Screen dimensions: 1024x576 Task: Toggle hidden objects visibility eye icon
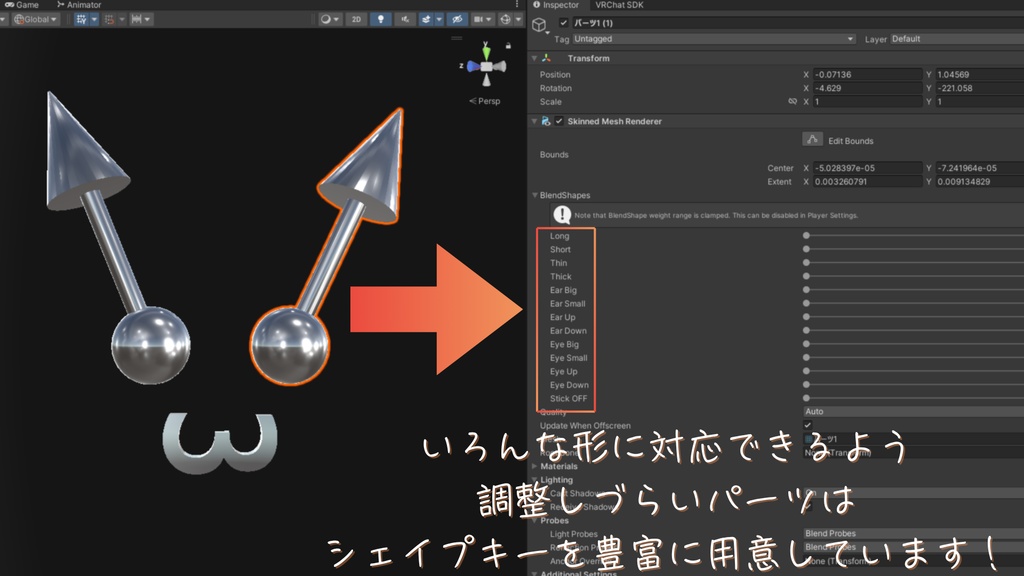[458, 20]
